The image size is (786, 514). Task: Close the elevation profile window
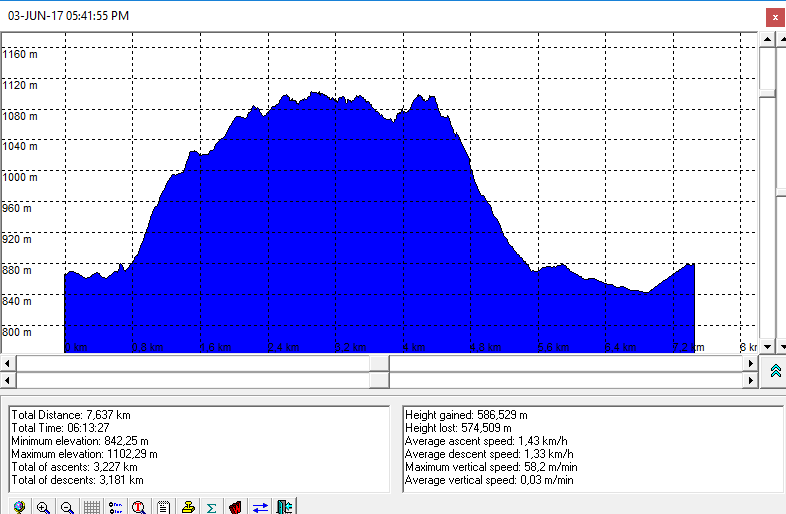[774, 16]
